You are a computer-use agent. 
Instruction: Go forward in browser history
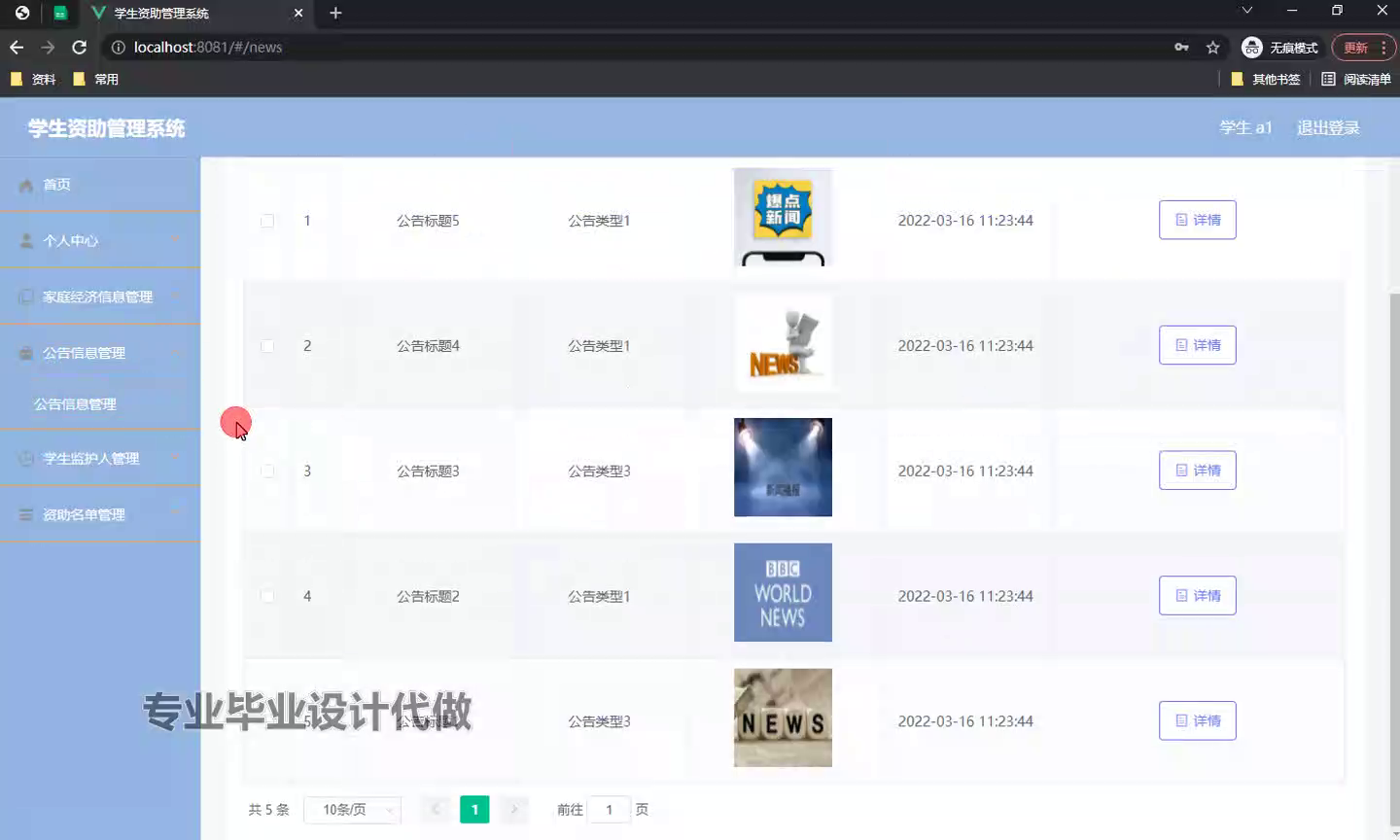pos(48,47)
